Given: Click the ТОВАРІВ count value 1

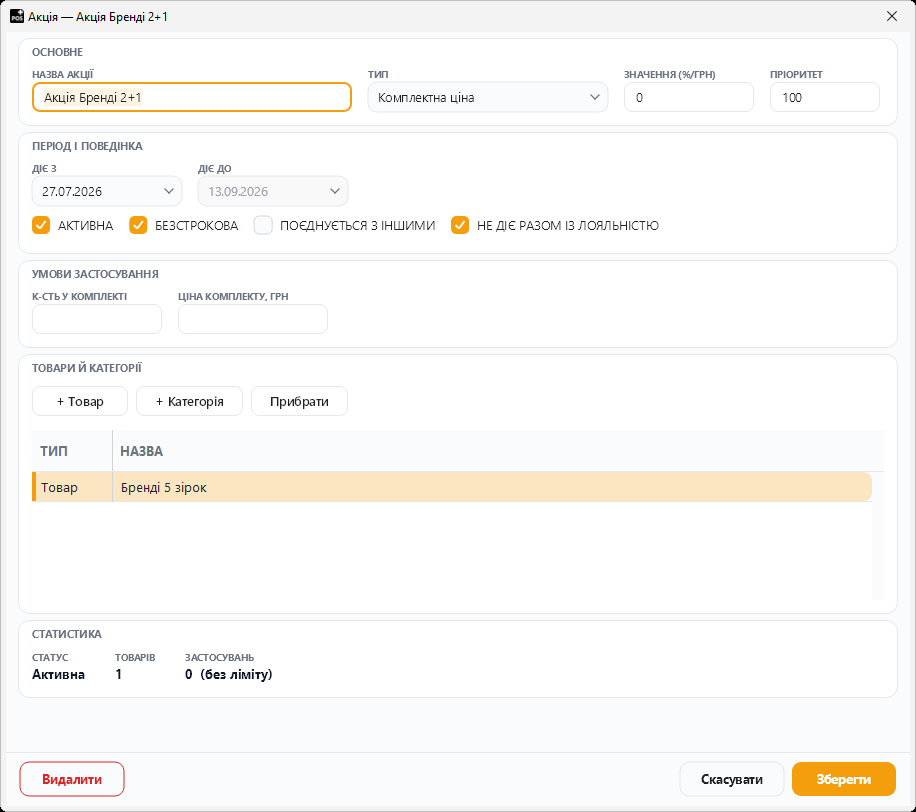Looking at the screenshot, I should click(x=119, y=674).
